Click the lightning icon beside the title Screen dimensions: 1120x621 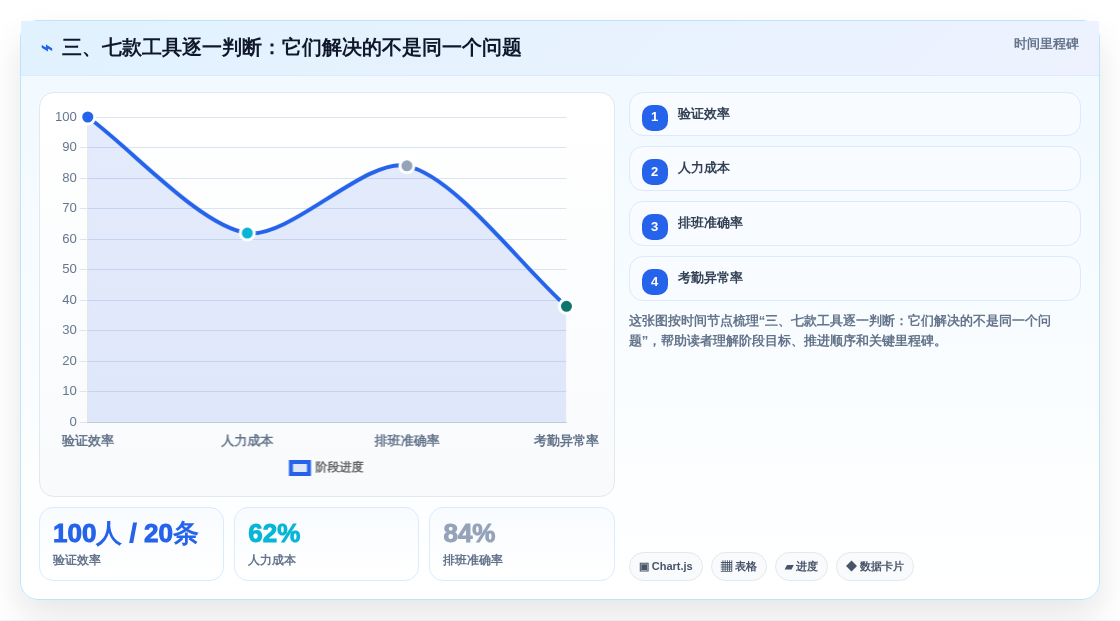click(x=47, y=48)
